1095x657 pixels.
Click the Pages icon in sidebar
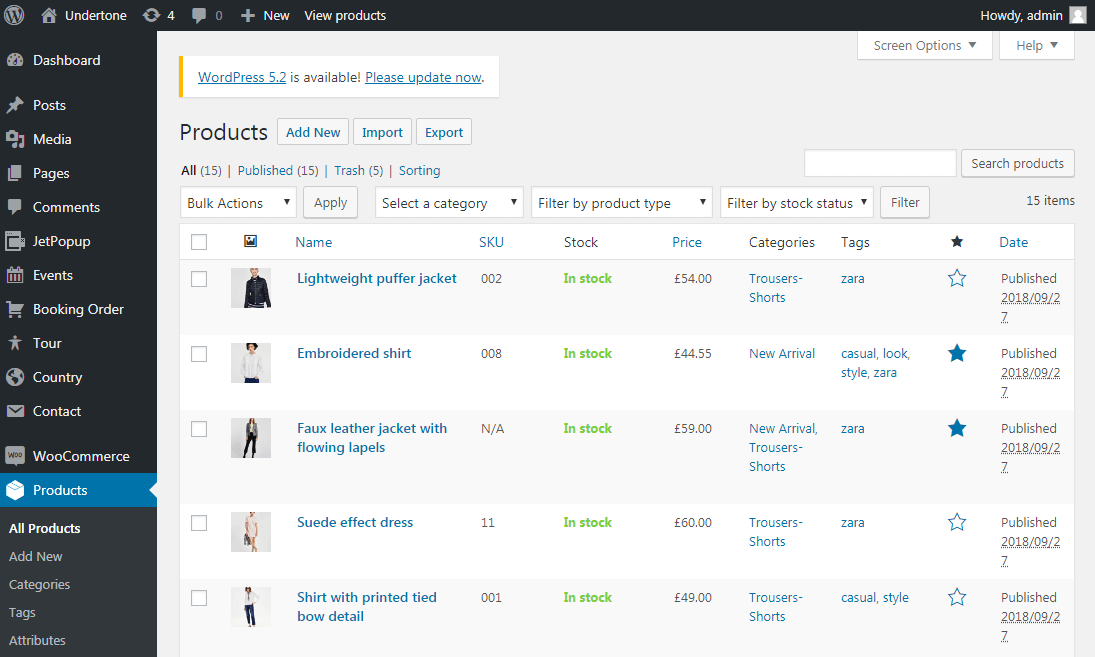[15, 173]
